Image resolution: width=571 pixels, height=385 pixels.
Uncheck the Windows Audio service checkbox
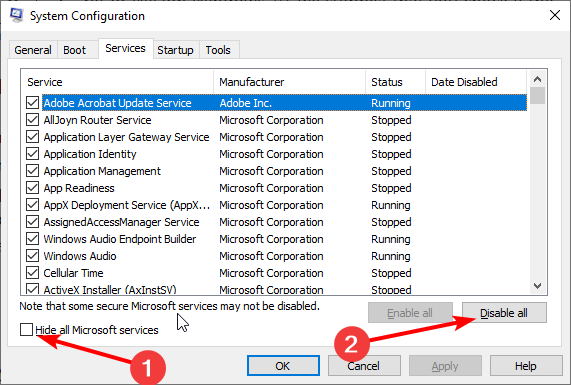pos(32,256)
